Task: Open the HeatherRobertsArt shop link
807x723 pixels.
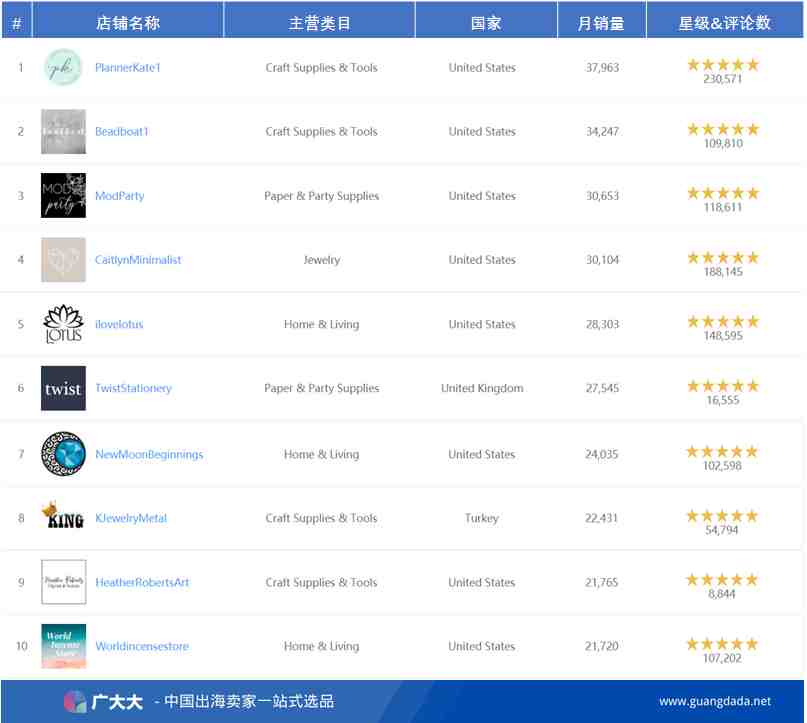Action: (142, 583)
